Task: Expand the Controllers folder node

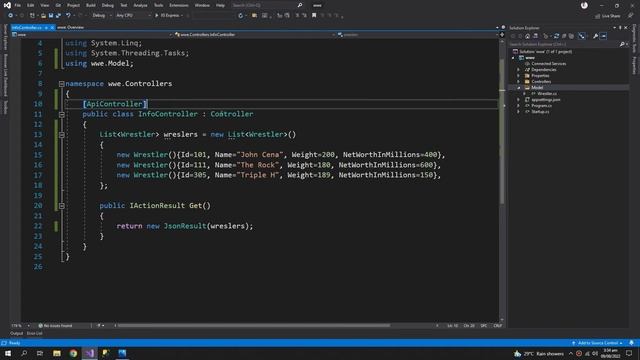Action: pyautogui.click(x=519, y=82)
